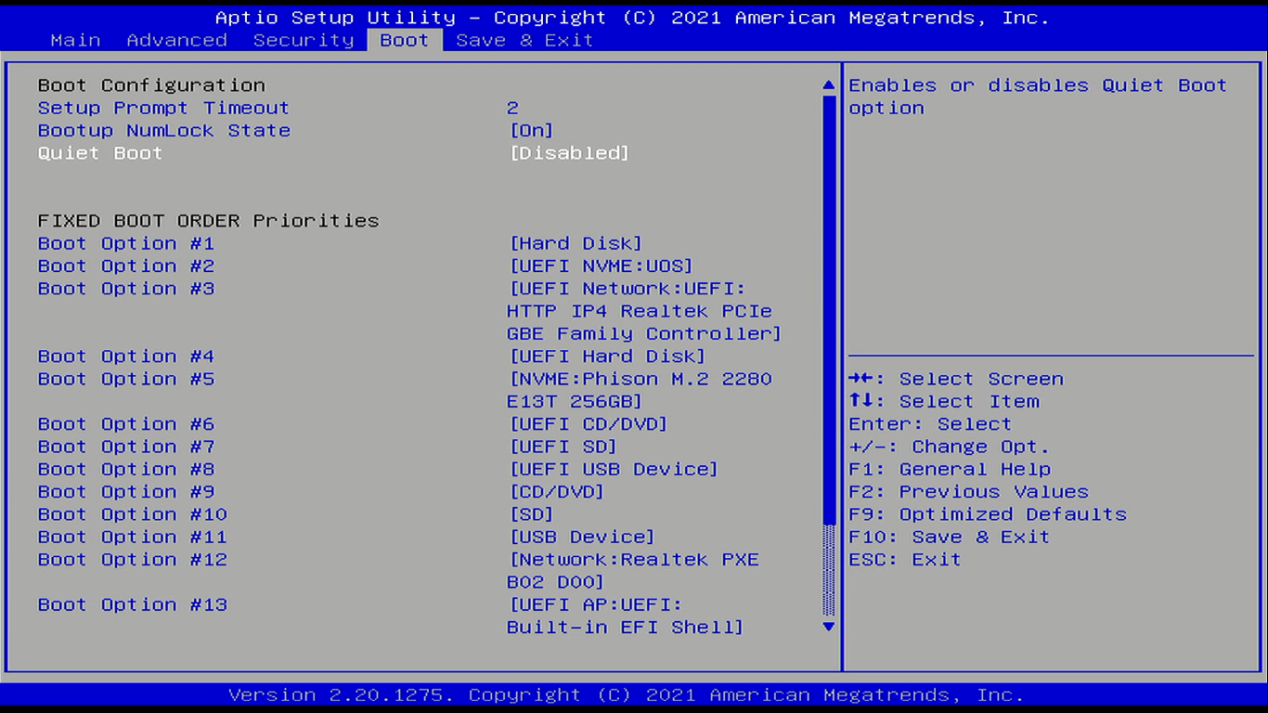Select the Boot tab
Image resolution: width=1268 pixels, height=713 pixels.
404,40
